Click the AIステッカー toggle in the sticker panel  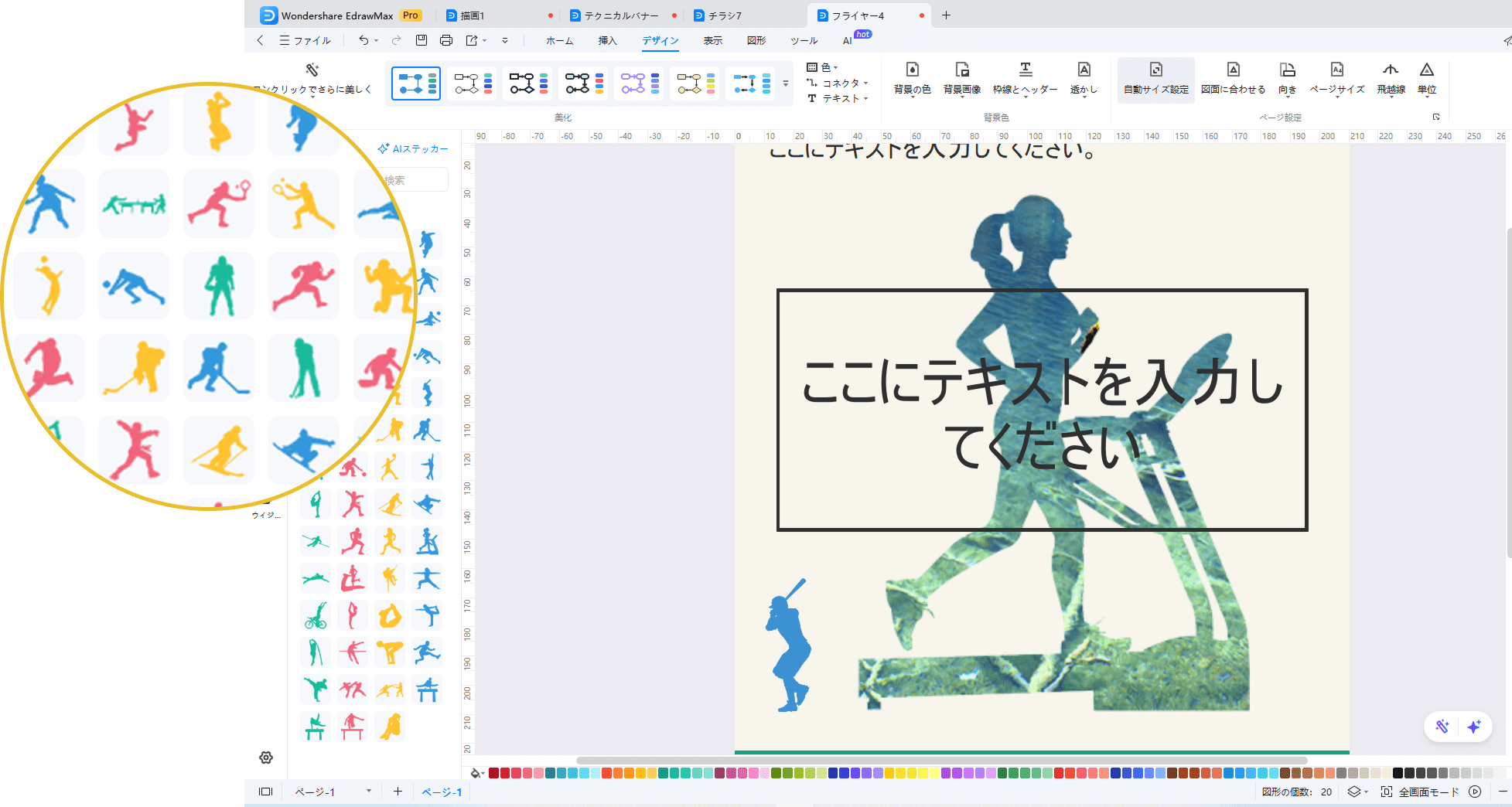(412, 148)
